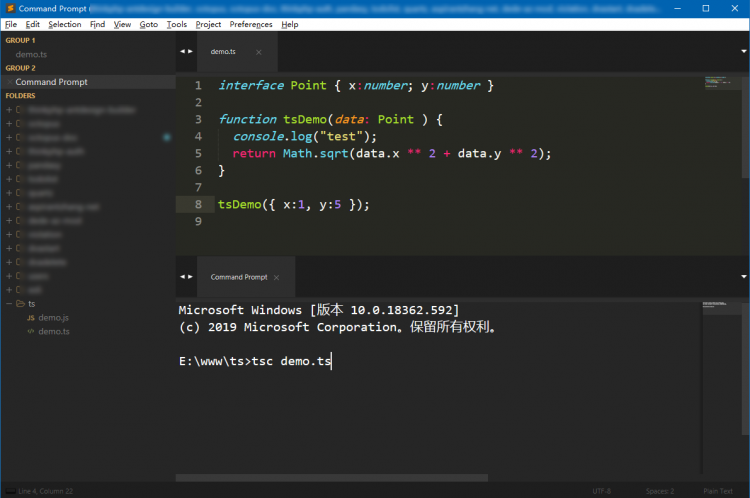Select demo.ts under Group 1 in sidebar
This screenshot has height=498, width=750.
pos(31,54)
